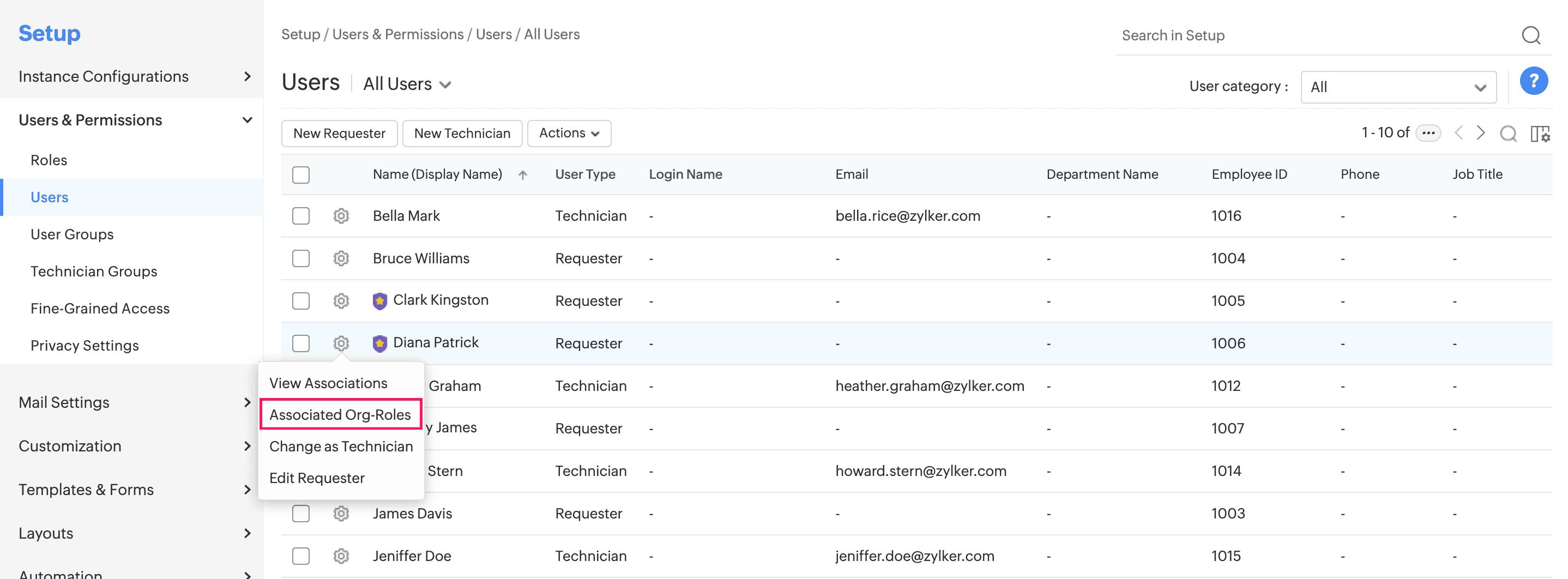Click the gear icon beside Jeniffer Doe

(341, 556)
